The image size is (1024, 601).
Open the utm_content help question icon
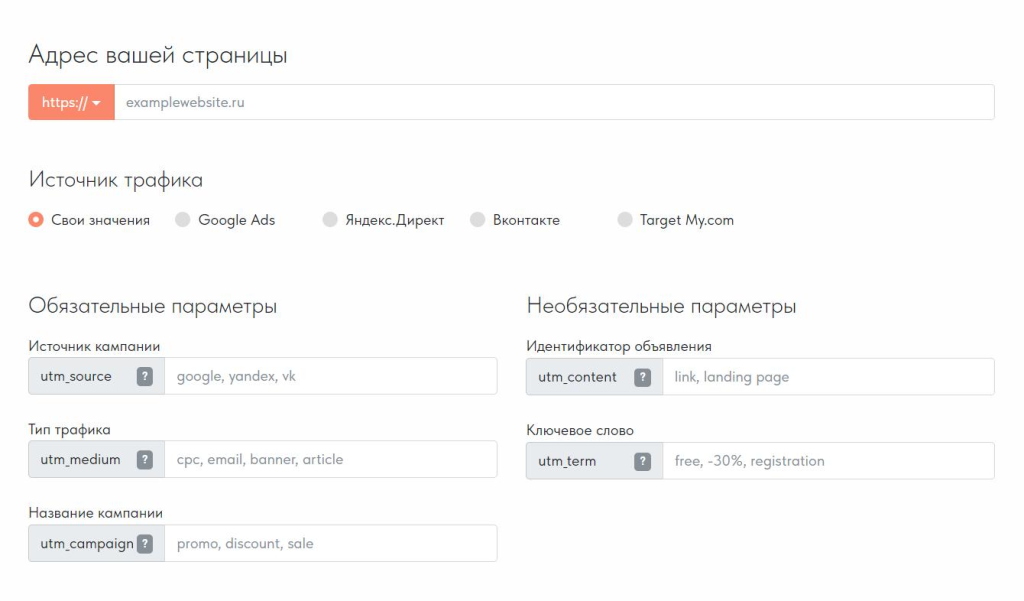(x=643, y=377)
